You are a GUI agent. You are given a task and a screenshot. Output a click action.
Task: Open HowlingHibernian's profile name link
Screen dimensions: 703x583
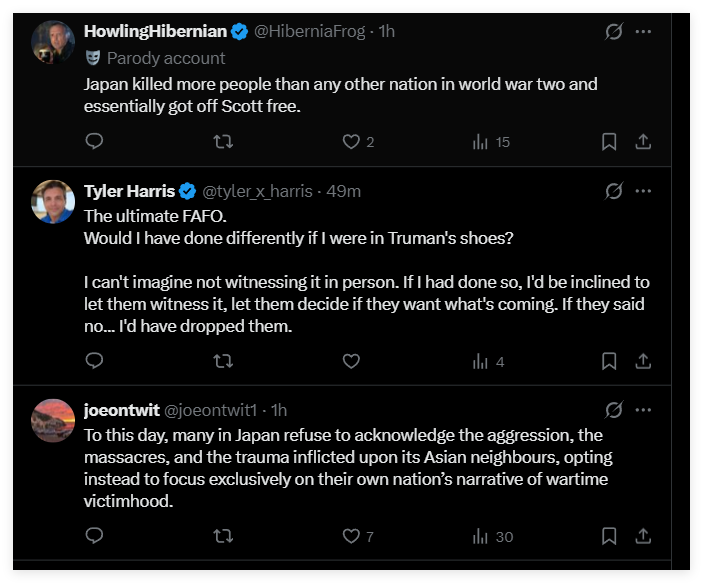coord(155,31)
